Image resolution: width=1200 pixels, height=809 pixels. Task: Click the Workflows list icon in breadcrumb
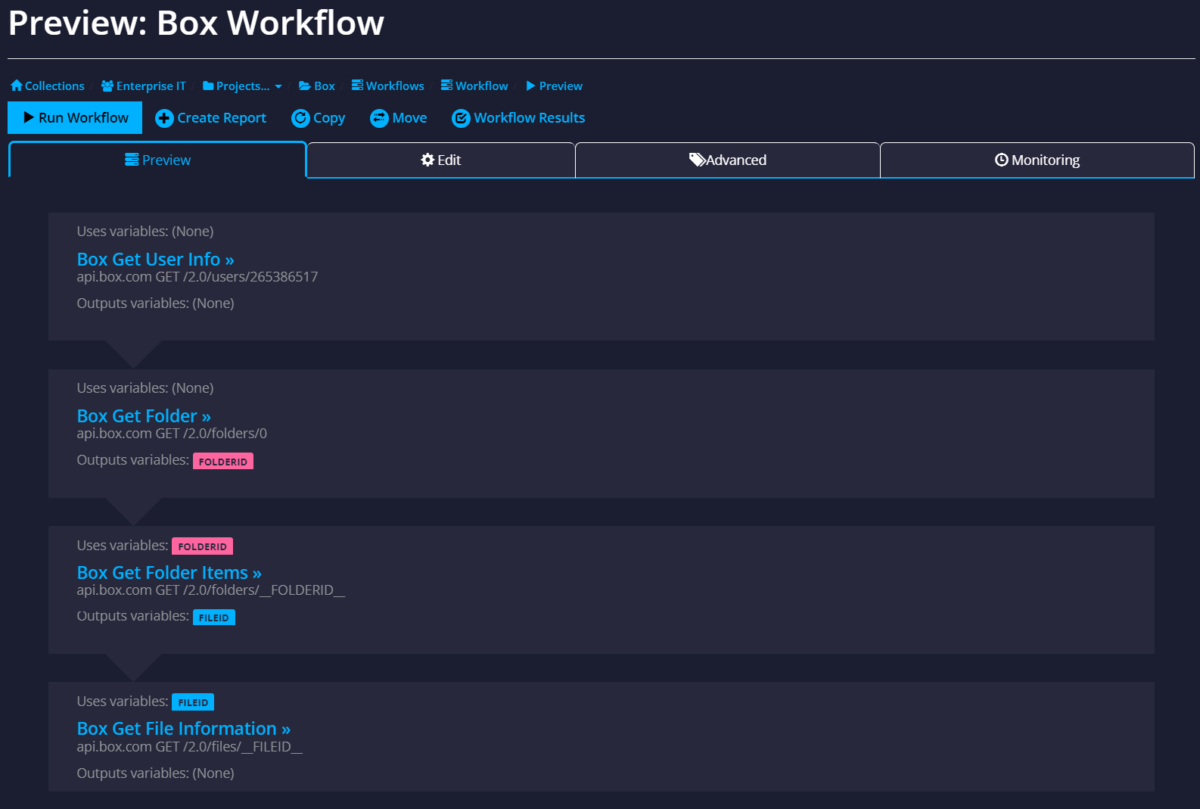tap(357, 86)
